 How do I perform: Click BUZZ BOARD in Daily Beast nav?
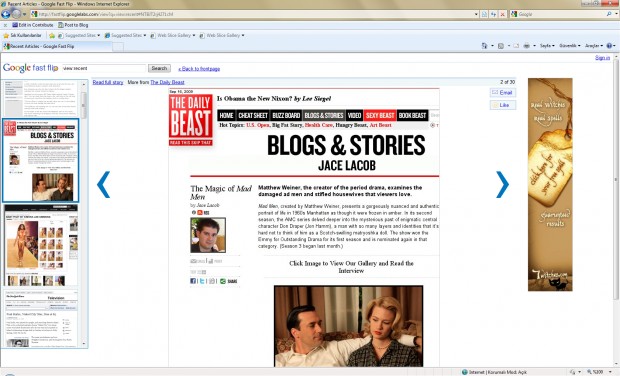[286, 115]
